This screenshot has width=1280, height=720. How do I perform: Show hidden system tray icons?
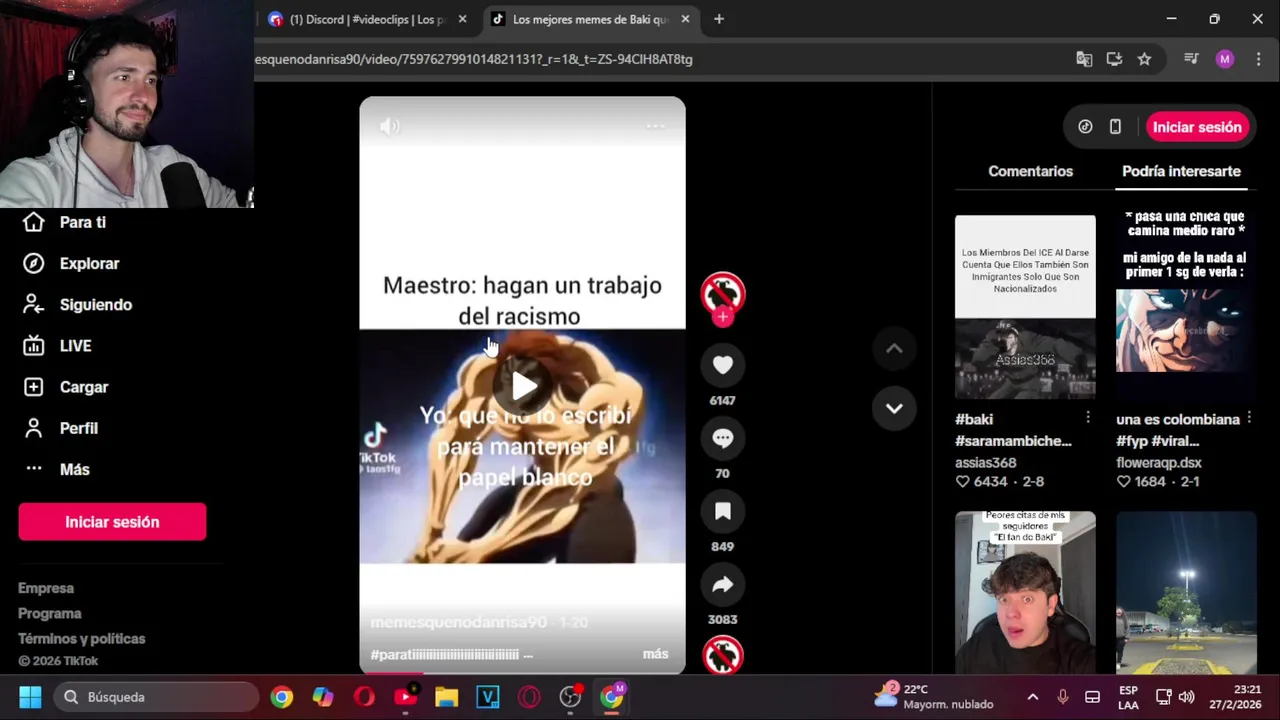(x=1033, y=697)
